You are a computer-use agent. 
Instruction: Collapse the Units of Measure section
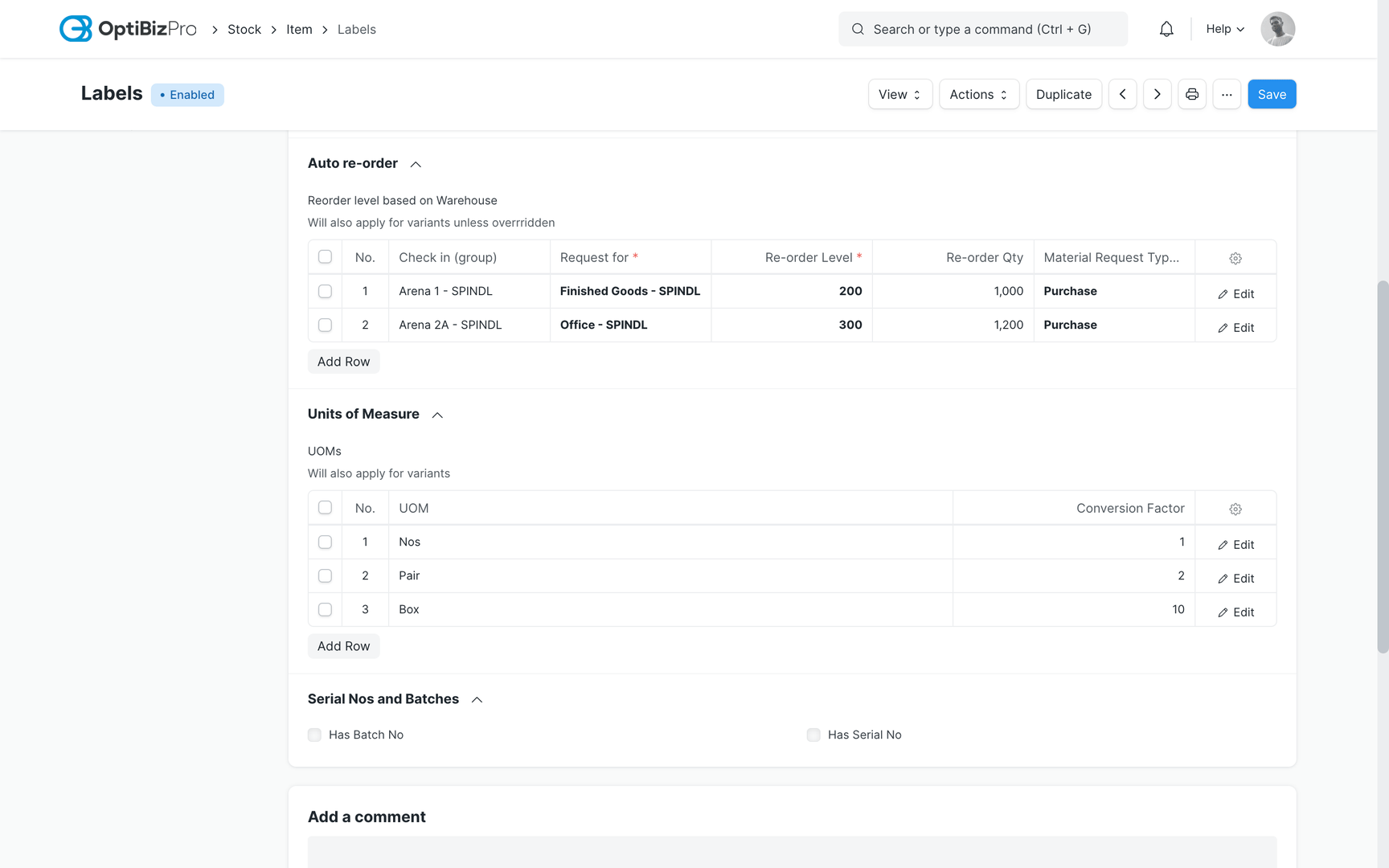(x=437, y=415)
